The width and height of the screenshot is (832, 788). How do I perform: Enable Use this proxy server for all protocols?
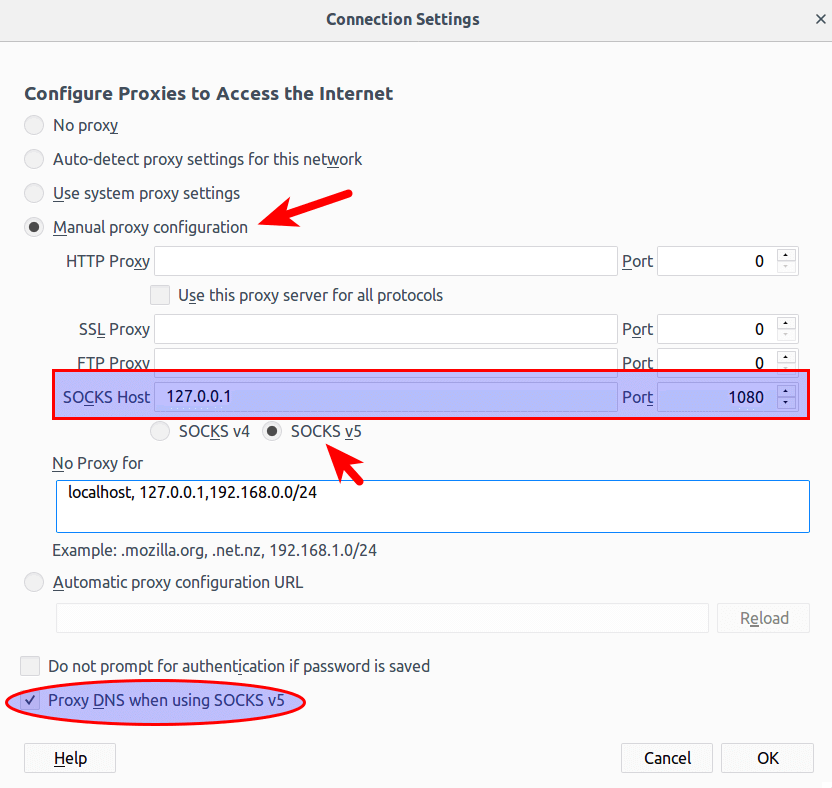pos(160,295)
